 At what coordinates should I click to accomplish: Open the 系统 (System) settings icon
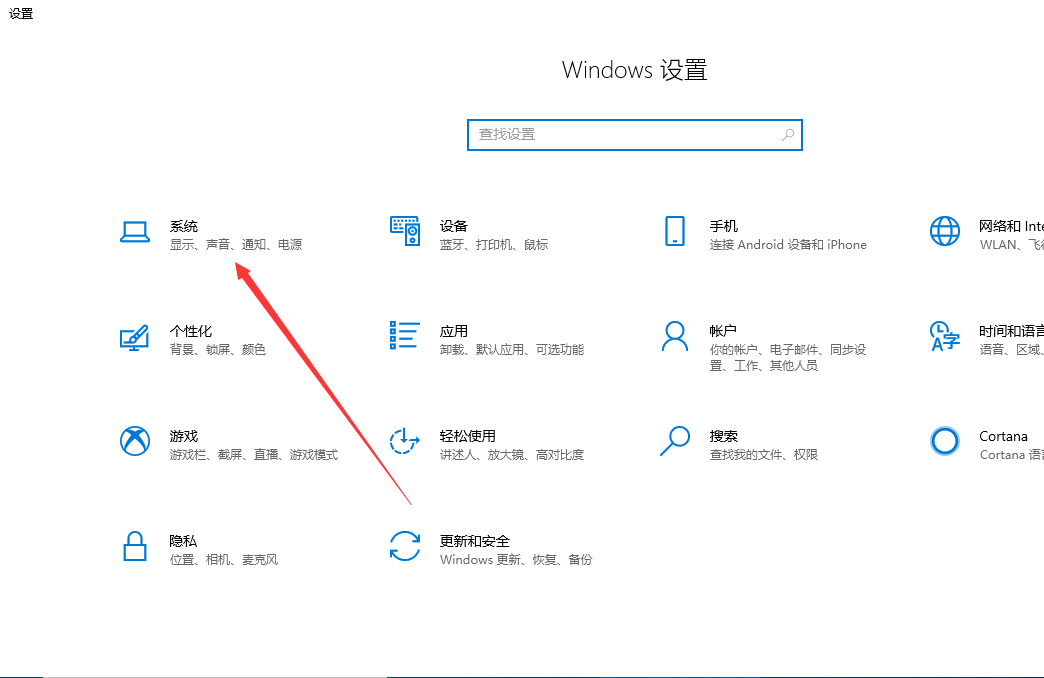coord(135,232)
